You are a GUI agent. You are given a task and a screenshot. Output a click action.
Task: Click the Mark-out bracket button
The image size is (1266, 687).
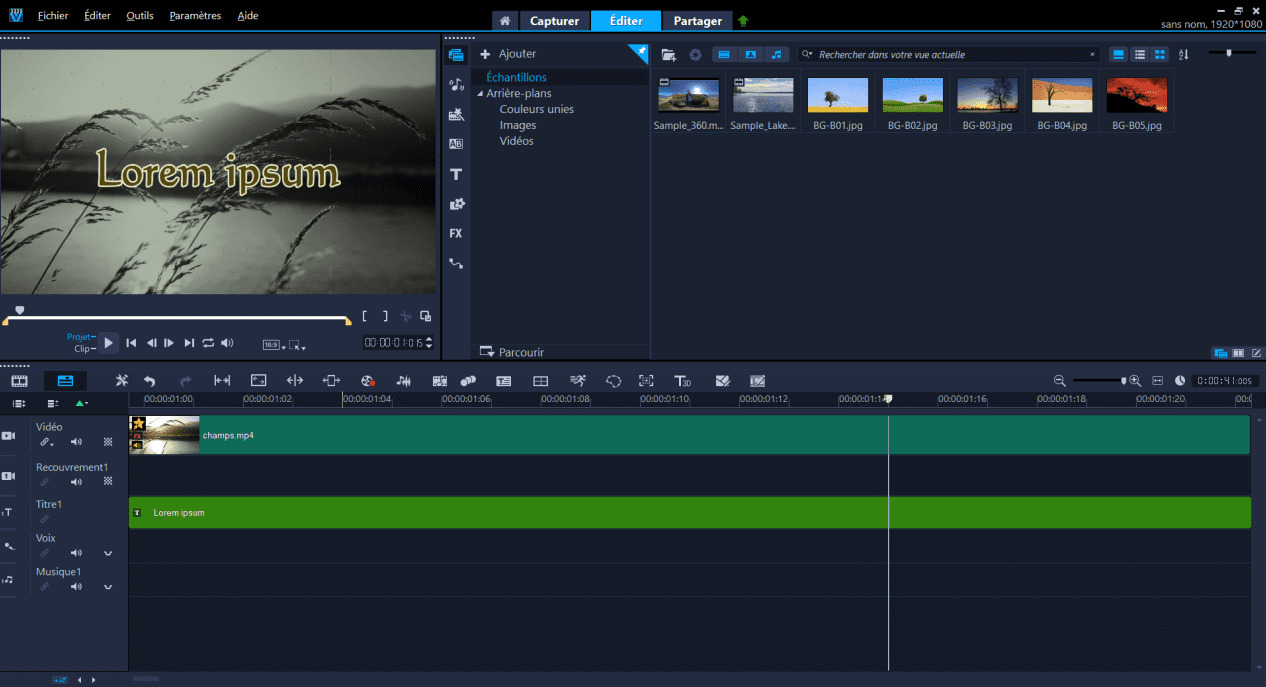click(x=385, y=316)
